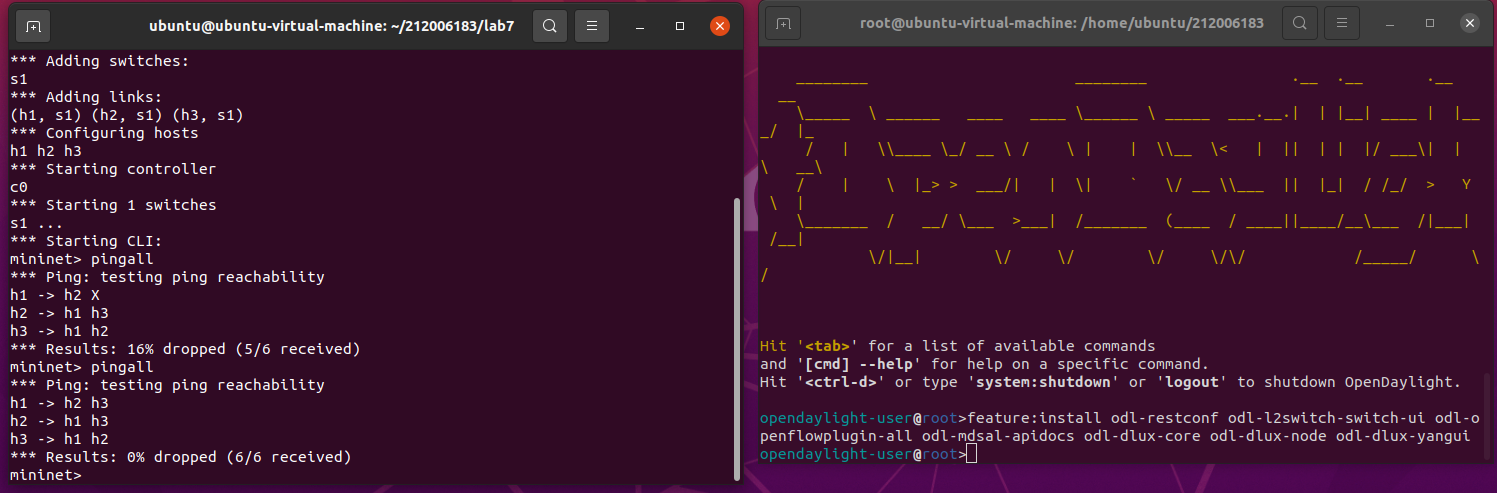Click the 'Results: 16% dropped (5/6 received)' line

pyautogui.click(x=185, y=349)
